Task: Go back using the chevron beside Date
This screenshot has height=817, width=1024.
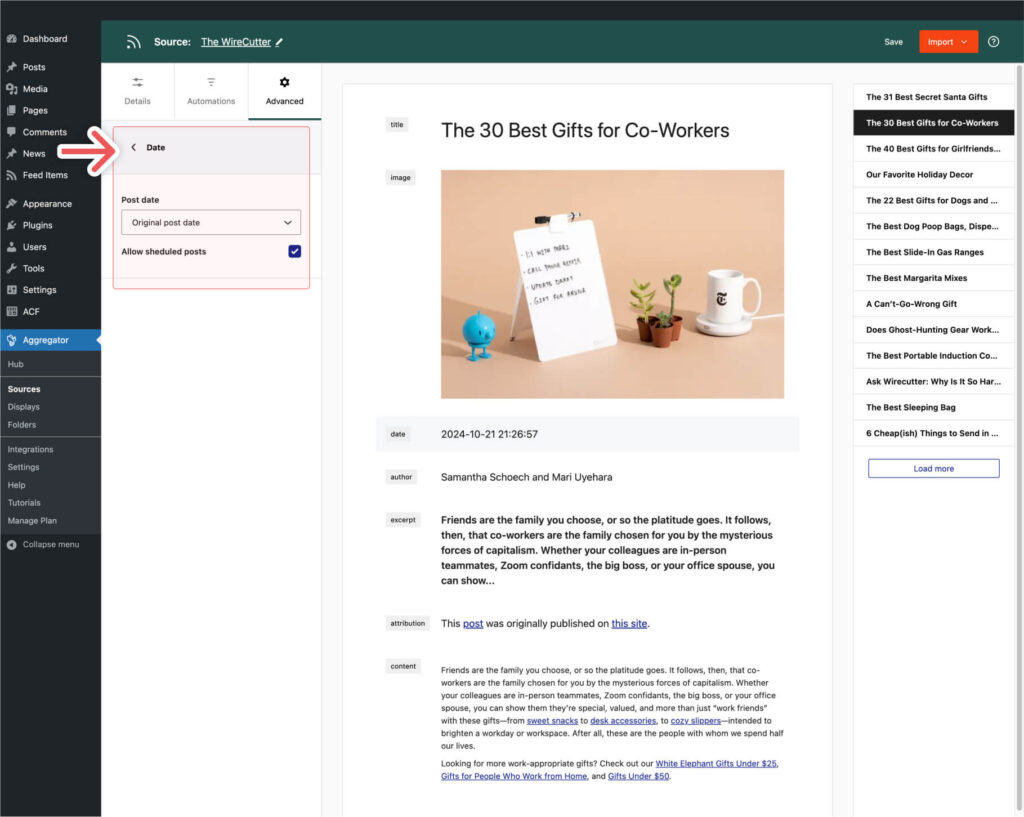Action: tap(134, 148)
